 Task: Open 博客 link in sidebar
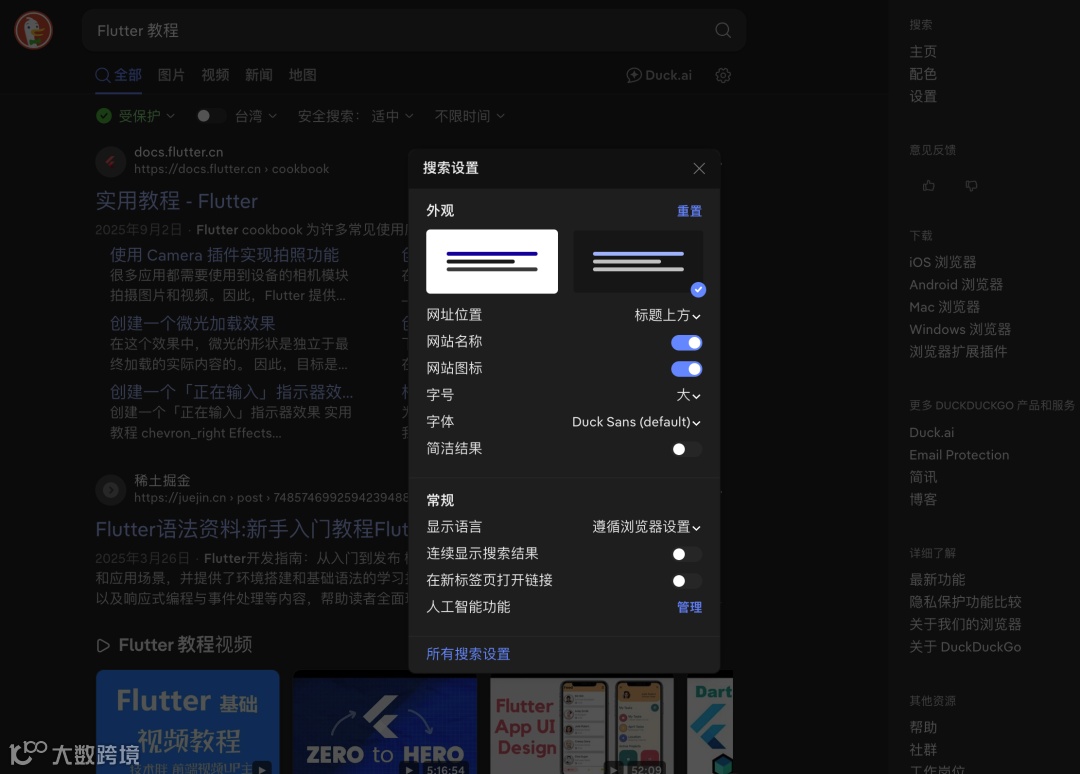(x=923, y=499)
